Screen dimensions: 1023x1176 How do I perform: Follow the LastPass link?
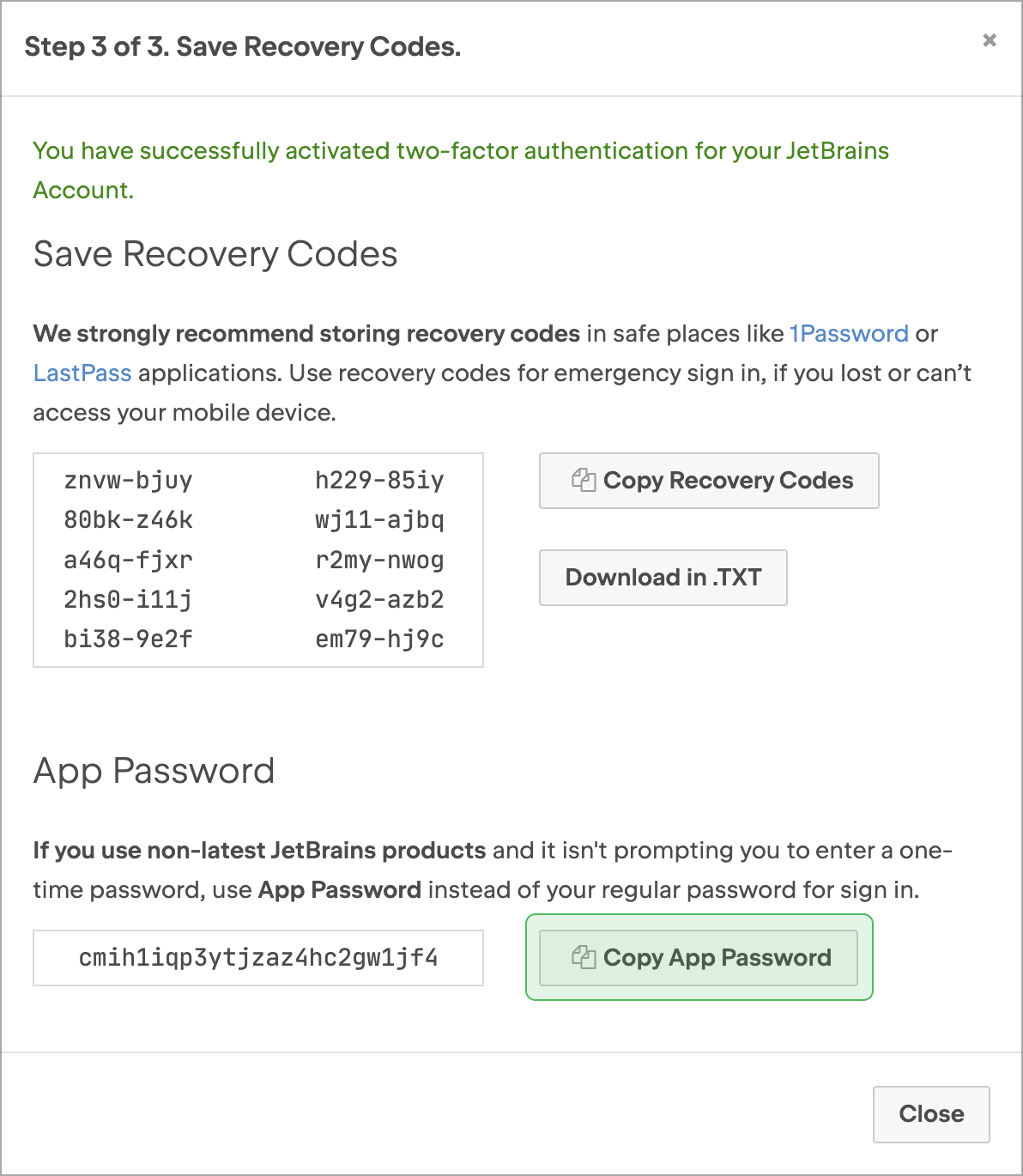click(x=82, y=373)
